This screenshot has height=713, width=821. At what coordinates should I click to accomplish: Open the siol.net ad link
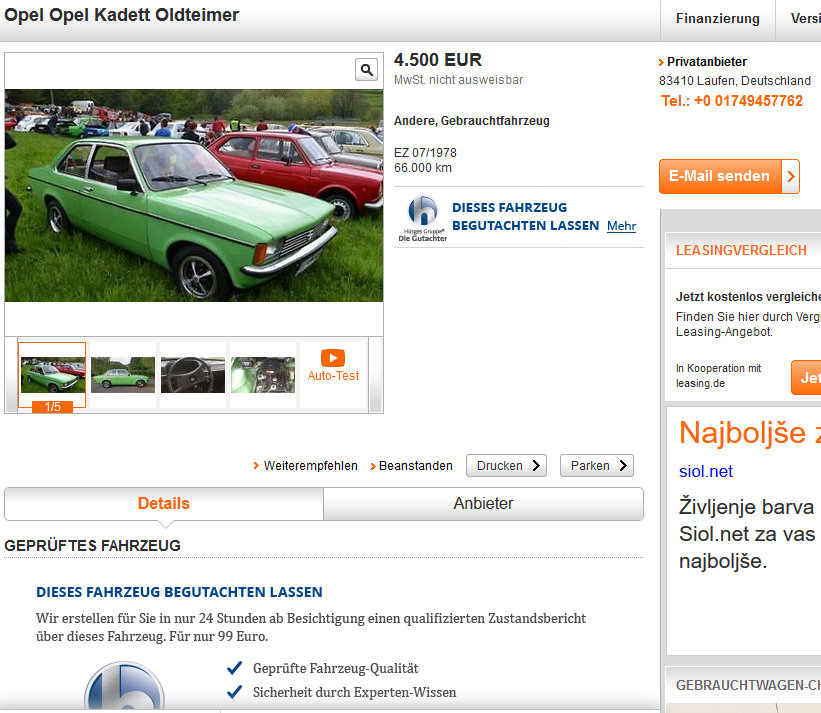pyautogui.click(x=705, y=471)
